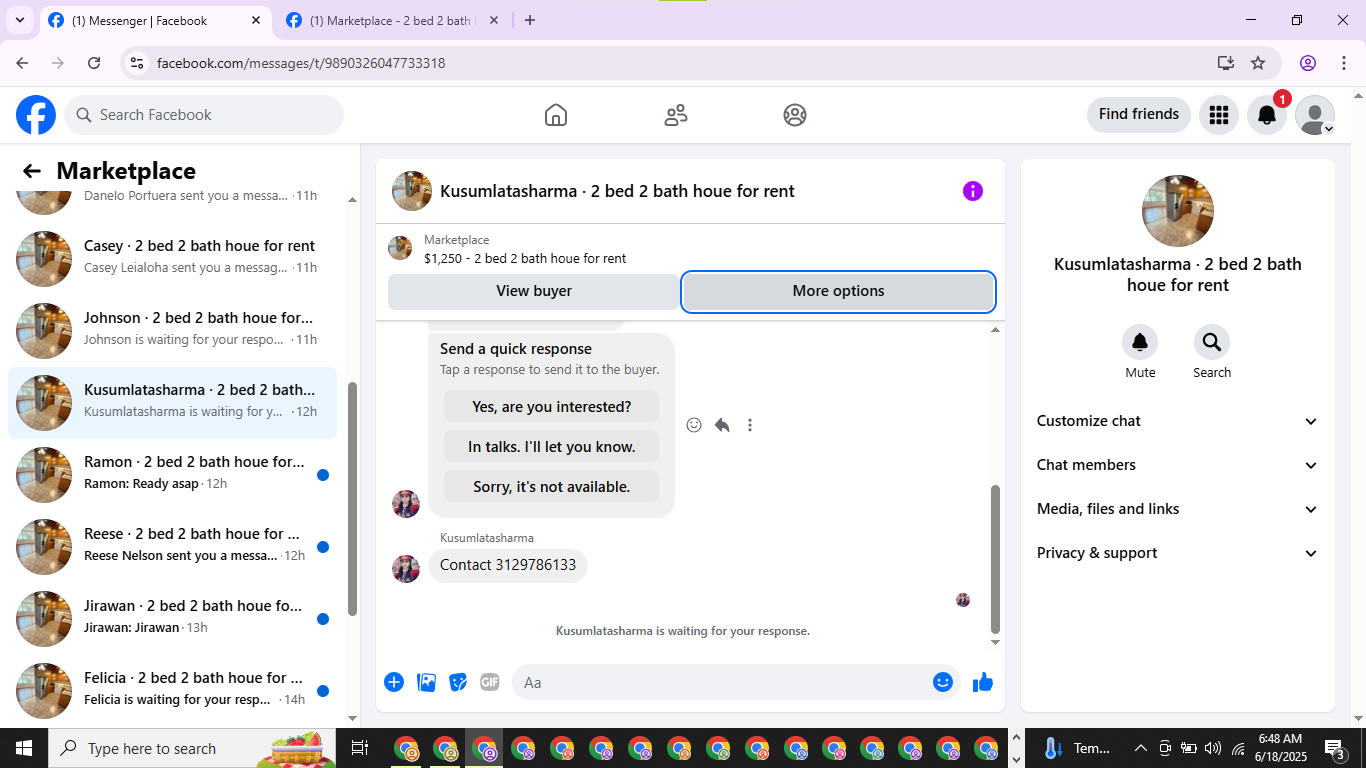Attach a photo file in composer
The image size is (1366, 768).
(x=427, y=682)
